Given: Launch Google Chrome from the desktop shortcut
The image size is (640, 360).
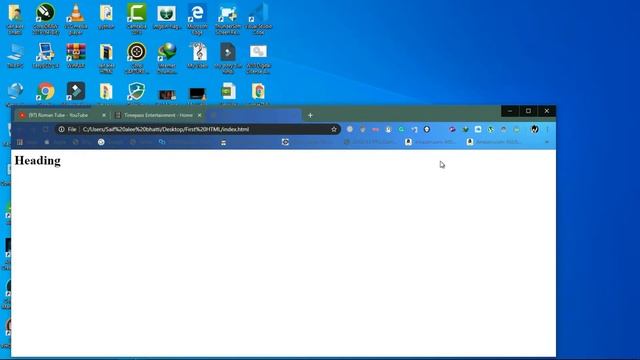Looking at the screenshot, I should point(45,92).
